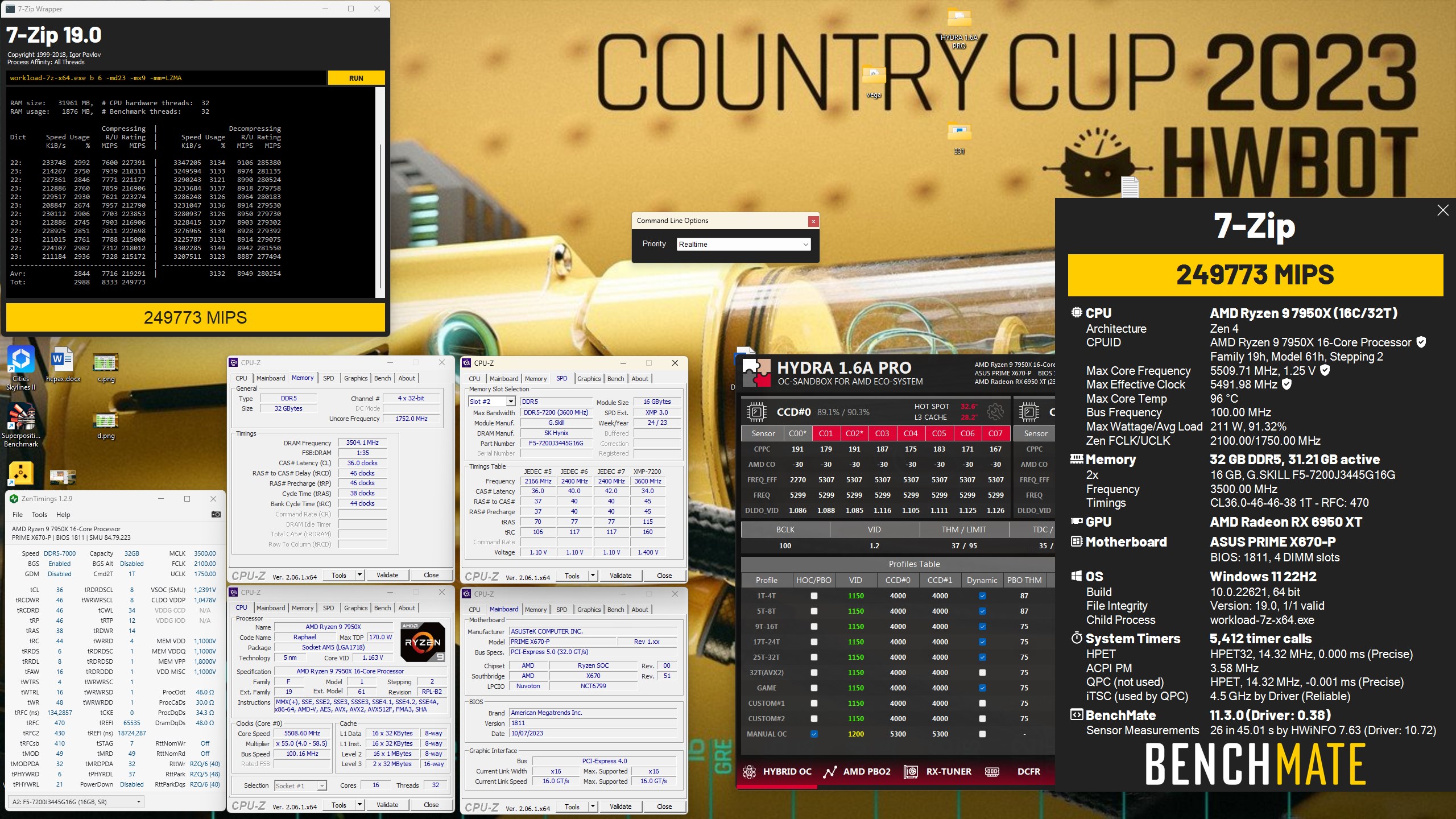Click the CPUID verified shield badge
The width and height of the screenshot is (1456, 819).
click(1421, 342)
